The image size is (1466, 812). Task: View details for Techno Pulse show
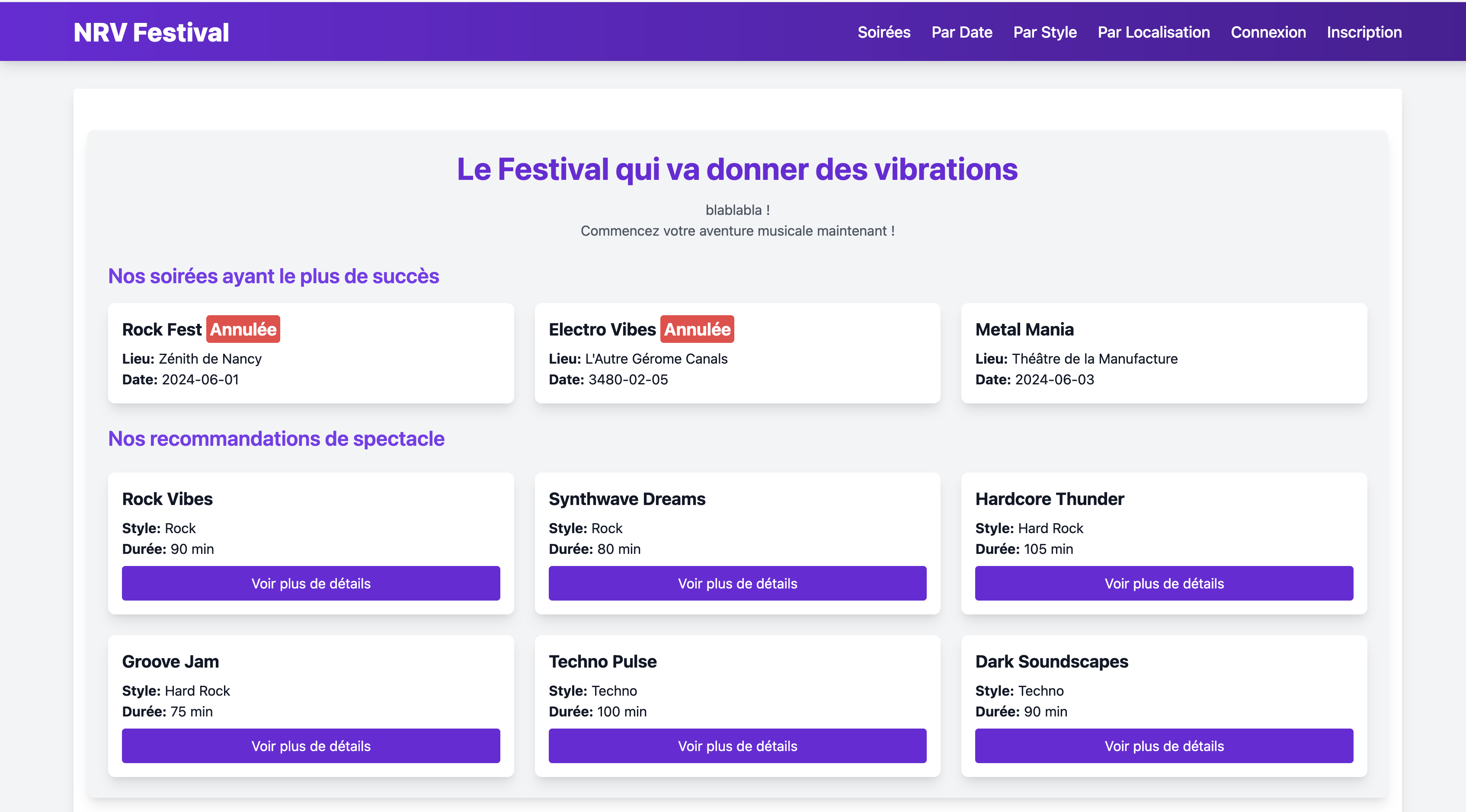pos(738,745)
